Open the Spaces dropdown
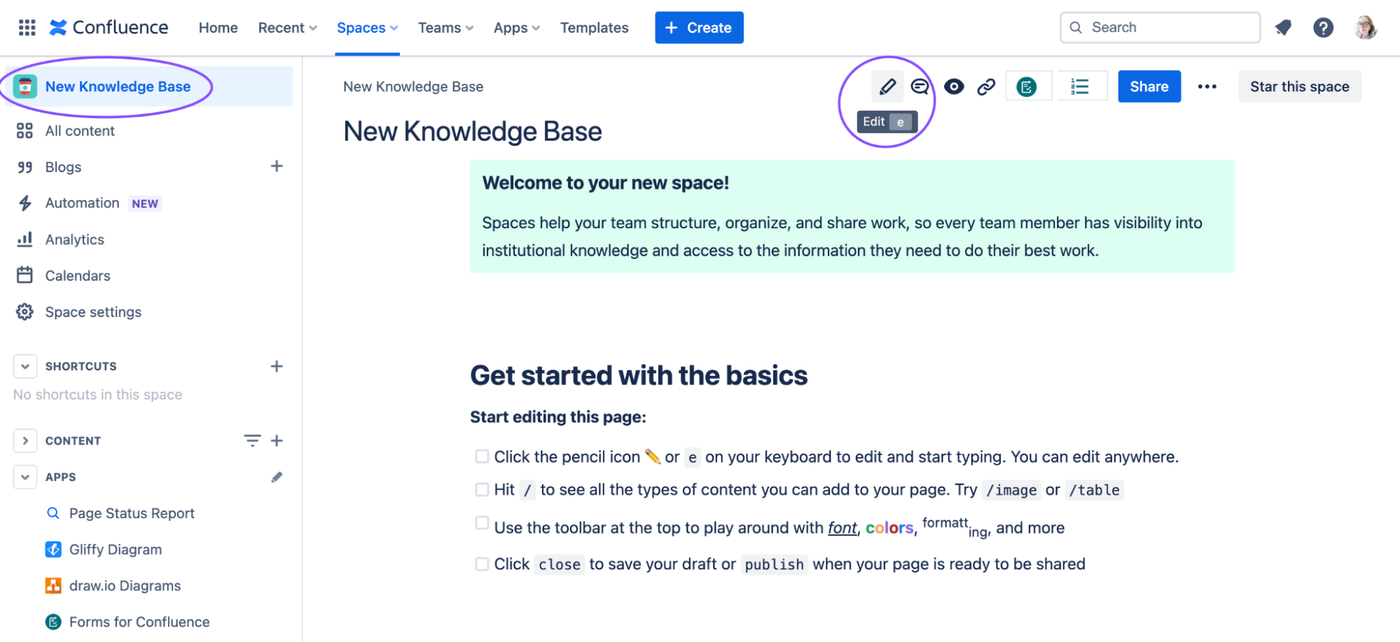 pyautogui.click(x=368, y=28)
